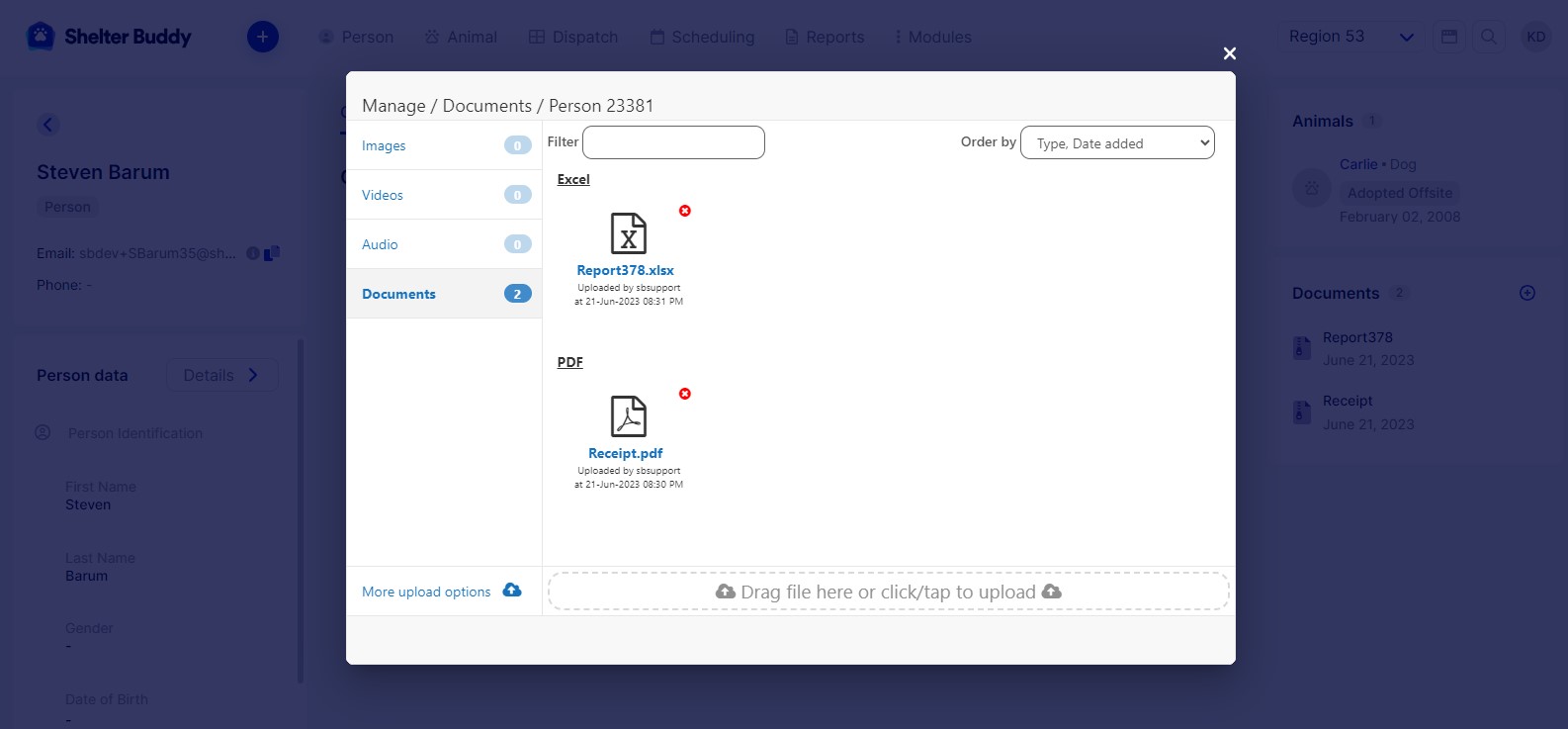Delete the Receipt.pdf document using red X

(684, 394)
